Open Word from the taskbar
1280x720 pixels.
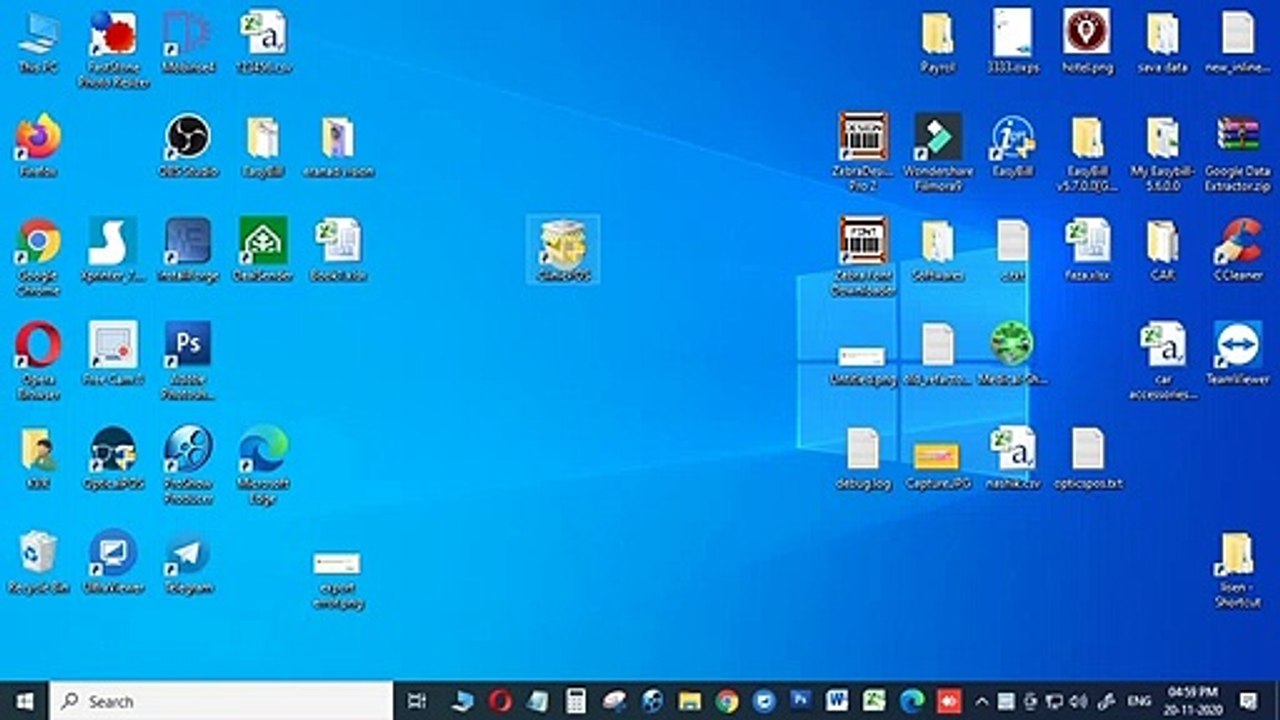coord(837,701)
